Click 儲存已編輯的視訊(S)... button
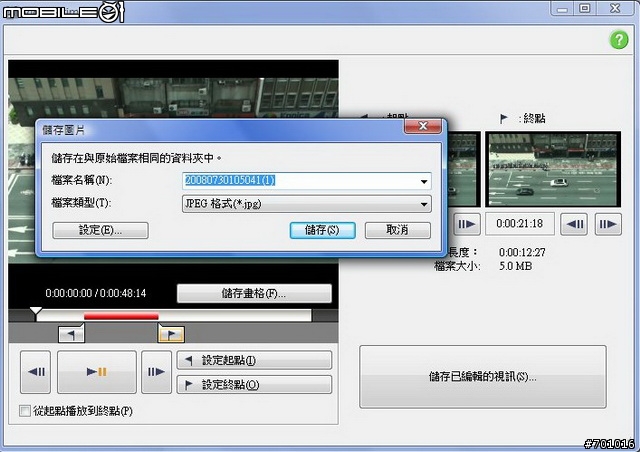Viewport: 640px width, 452px height. pos(482,376)
